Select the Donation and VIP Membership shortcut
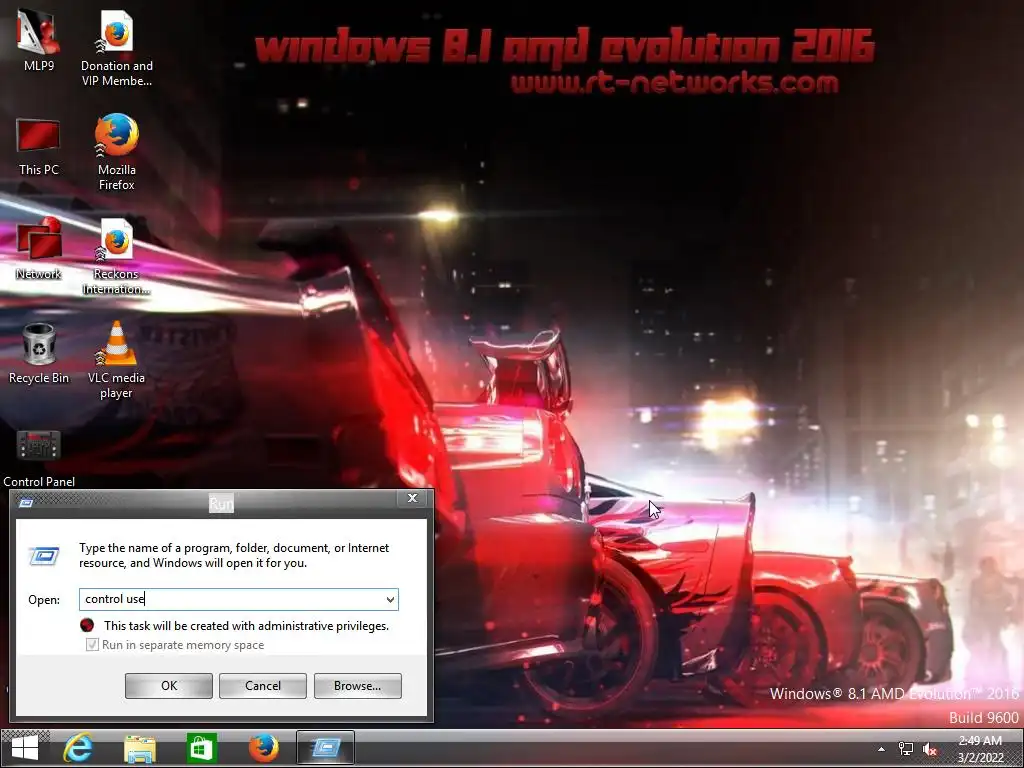 (116, 48)
